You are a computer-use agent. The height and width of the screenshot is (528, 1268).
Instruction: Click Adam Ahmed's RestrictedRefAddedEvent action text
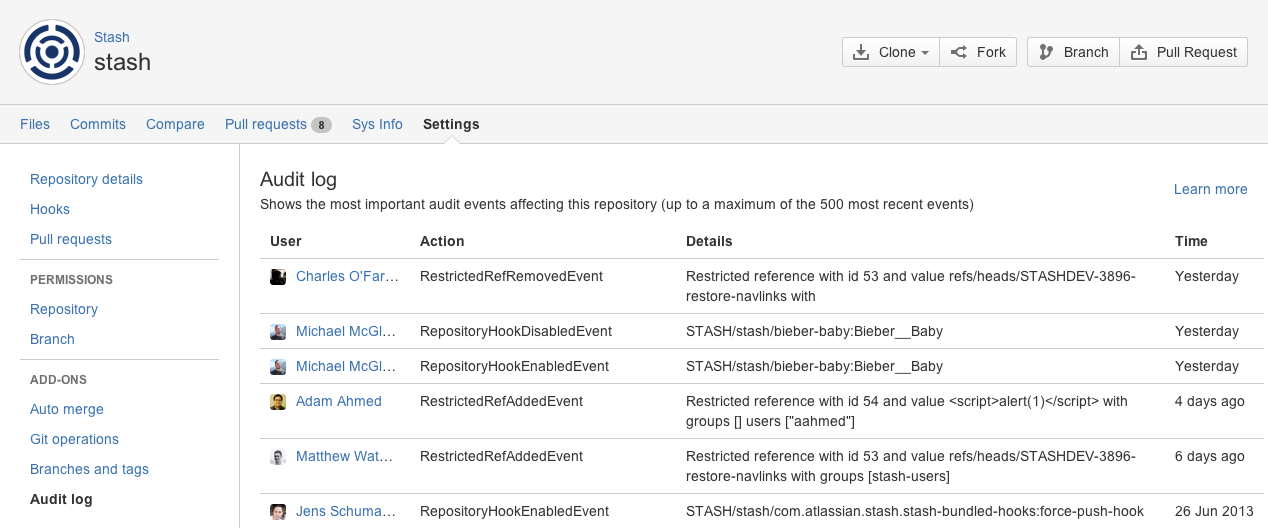[x=501, y=401]
